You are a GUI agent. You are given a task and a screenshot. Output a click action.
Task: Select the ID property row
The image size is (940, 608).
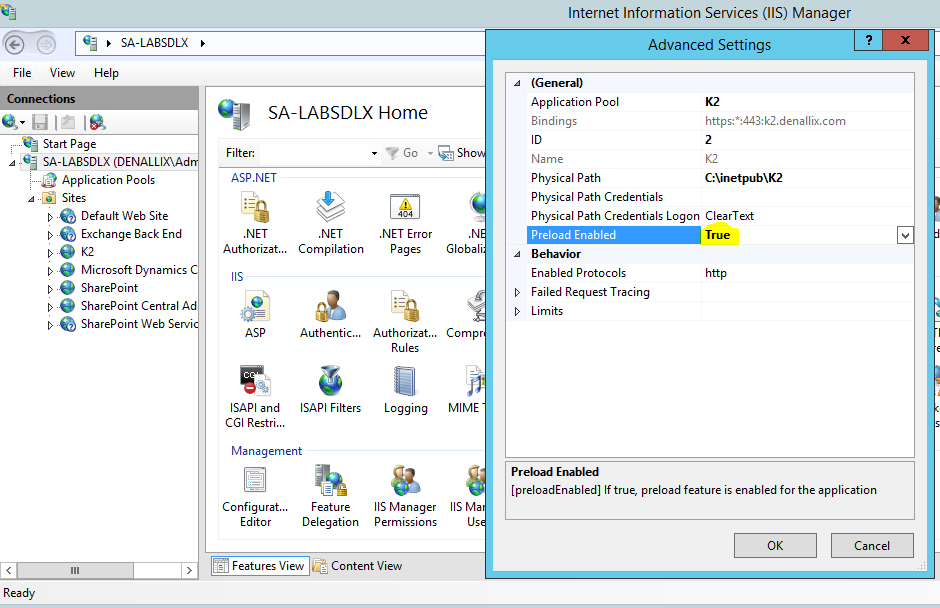coord(721,140)
